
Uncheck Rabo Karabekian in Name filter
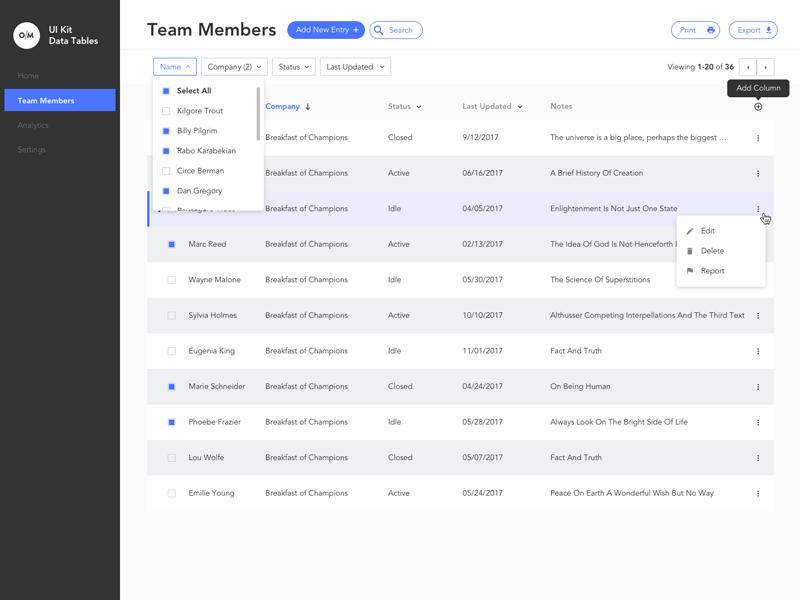click(166, 151)
